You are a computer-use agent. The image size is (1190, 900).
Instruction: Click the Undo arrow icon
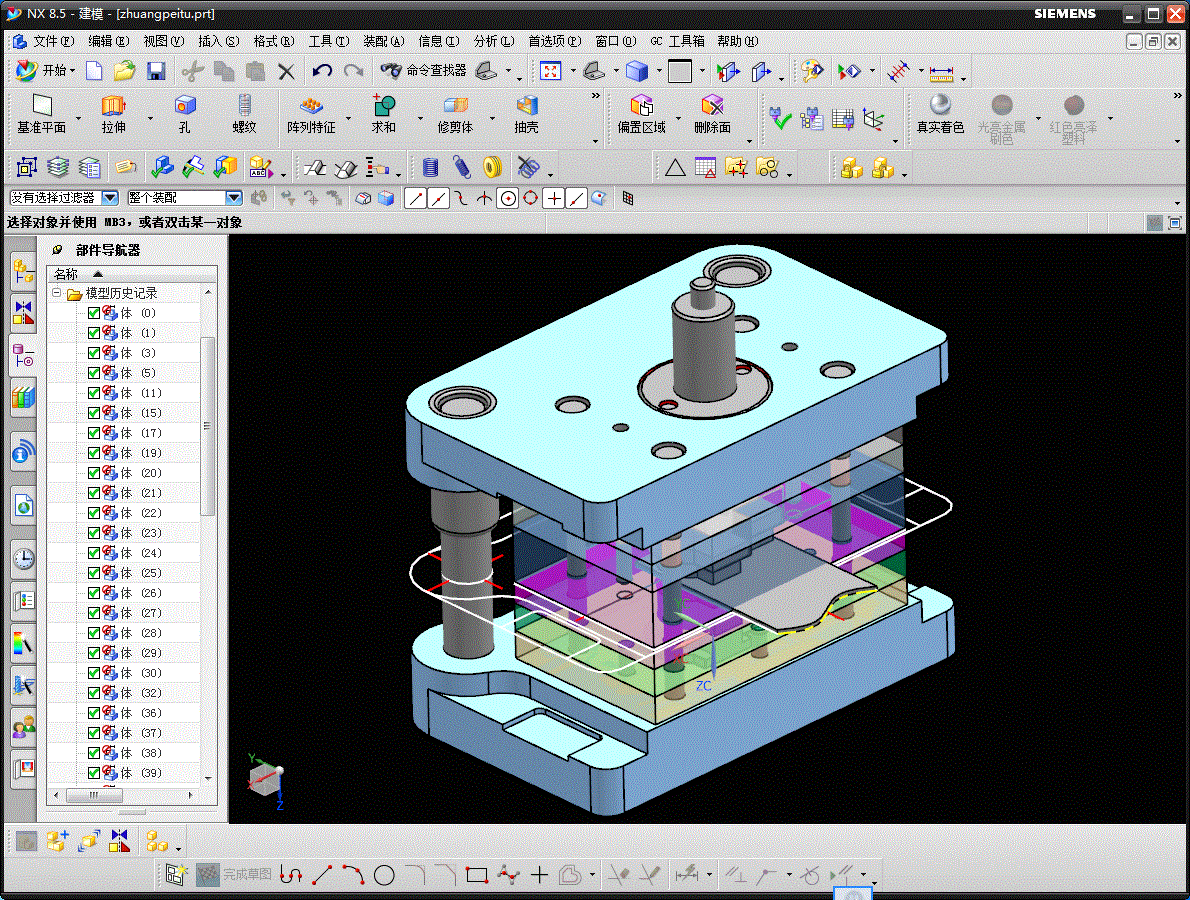pos(322,71)
